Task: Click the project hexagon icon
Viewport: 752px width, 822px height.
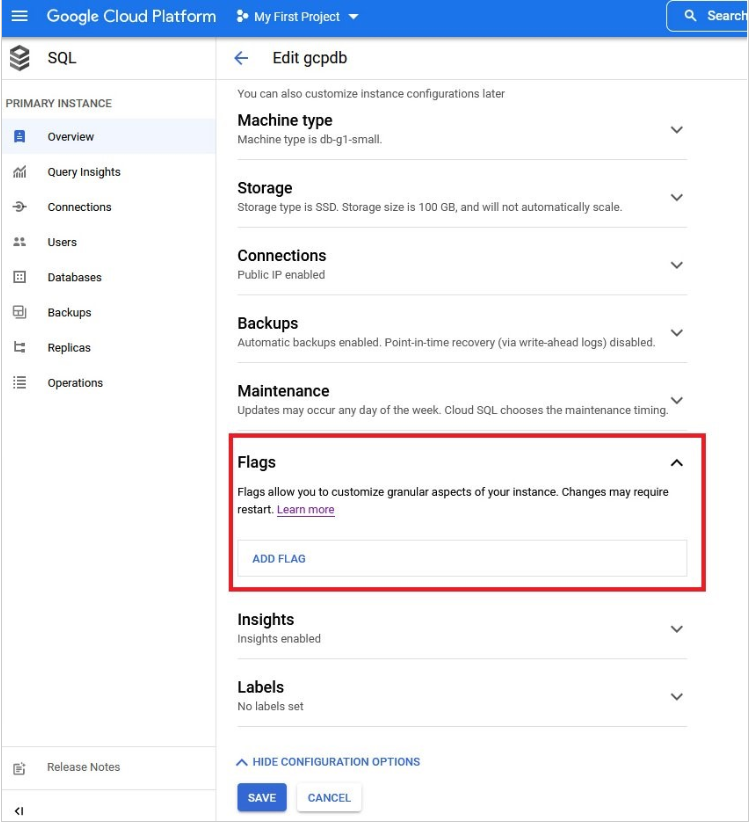Action: point(242,17)
